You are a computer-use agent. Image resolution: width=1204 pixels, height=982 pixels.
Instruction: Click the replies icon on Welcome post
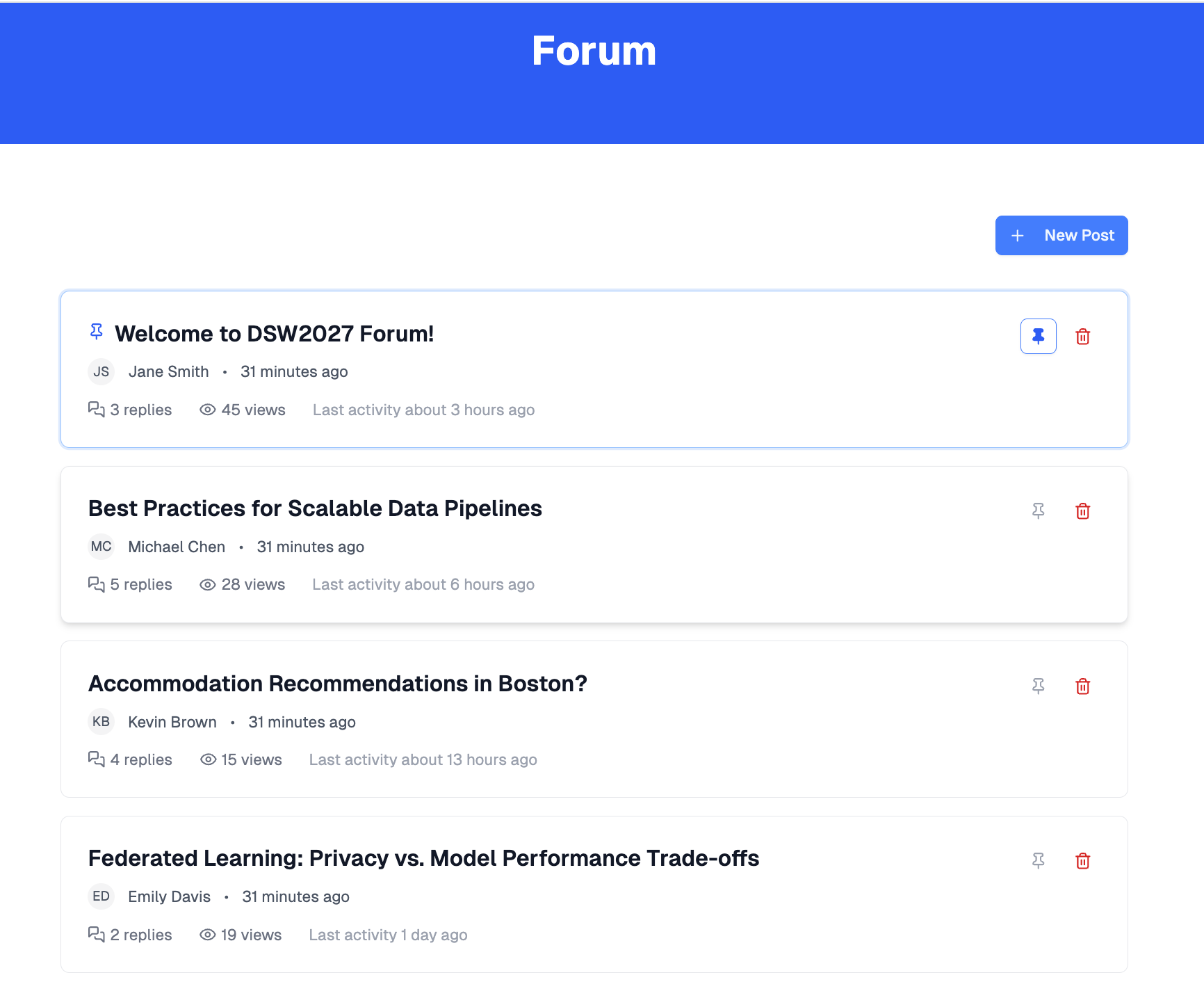(97, 410)
